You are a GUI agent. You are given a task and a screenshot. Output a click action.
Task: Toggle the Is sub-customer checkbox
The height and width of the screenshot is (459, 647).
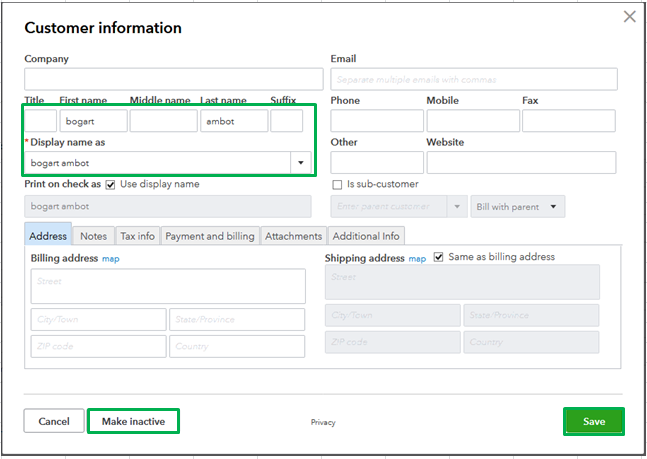[x=337, y=184]
